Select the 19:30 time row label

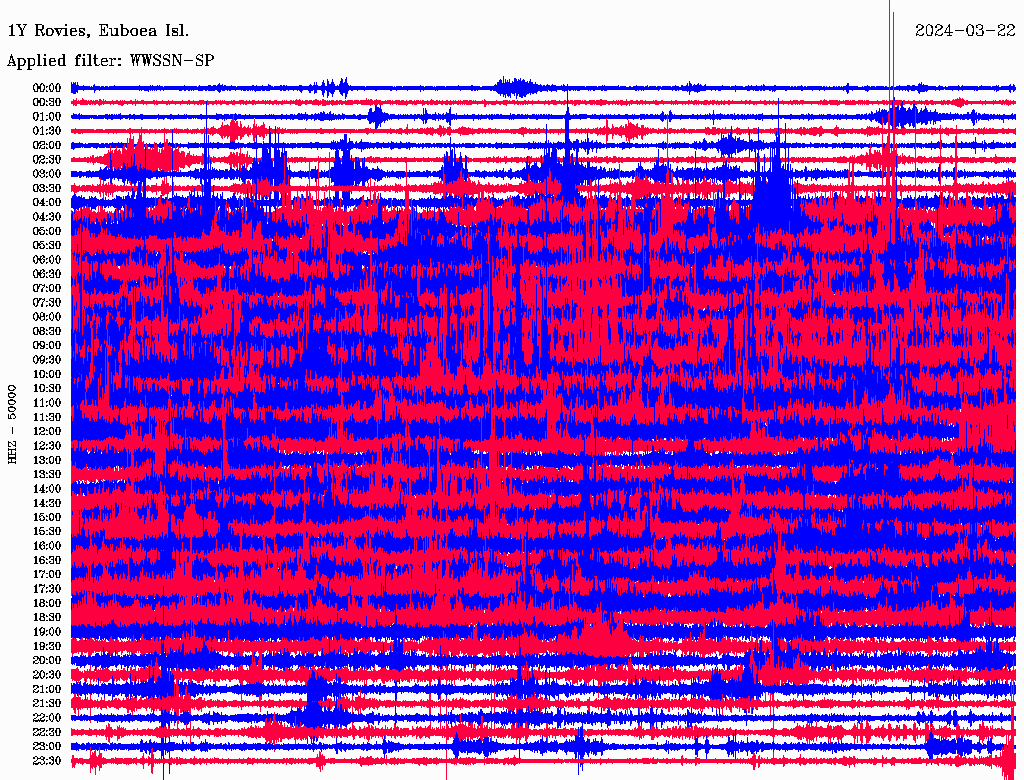[x=47, y=646]
